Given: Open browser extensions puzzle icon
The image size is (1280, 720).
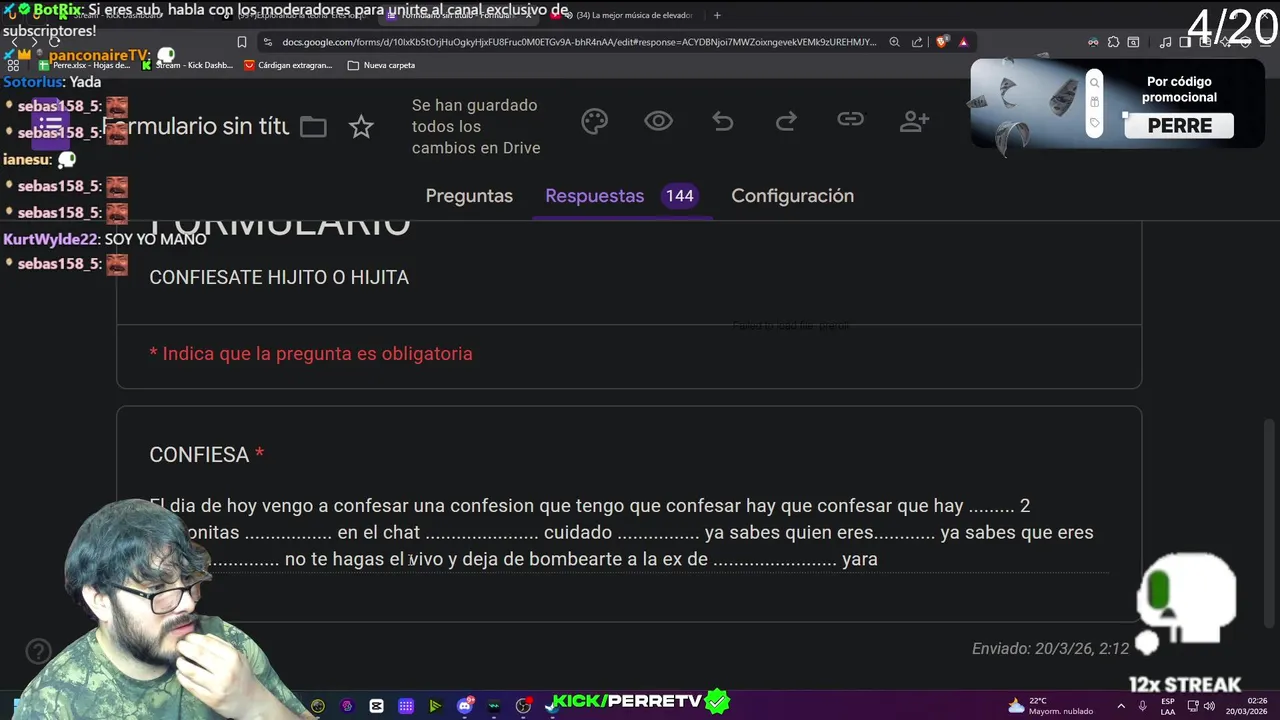Looking at the screenshot, I should pyautogui.click(x=1113, y=42).
